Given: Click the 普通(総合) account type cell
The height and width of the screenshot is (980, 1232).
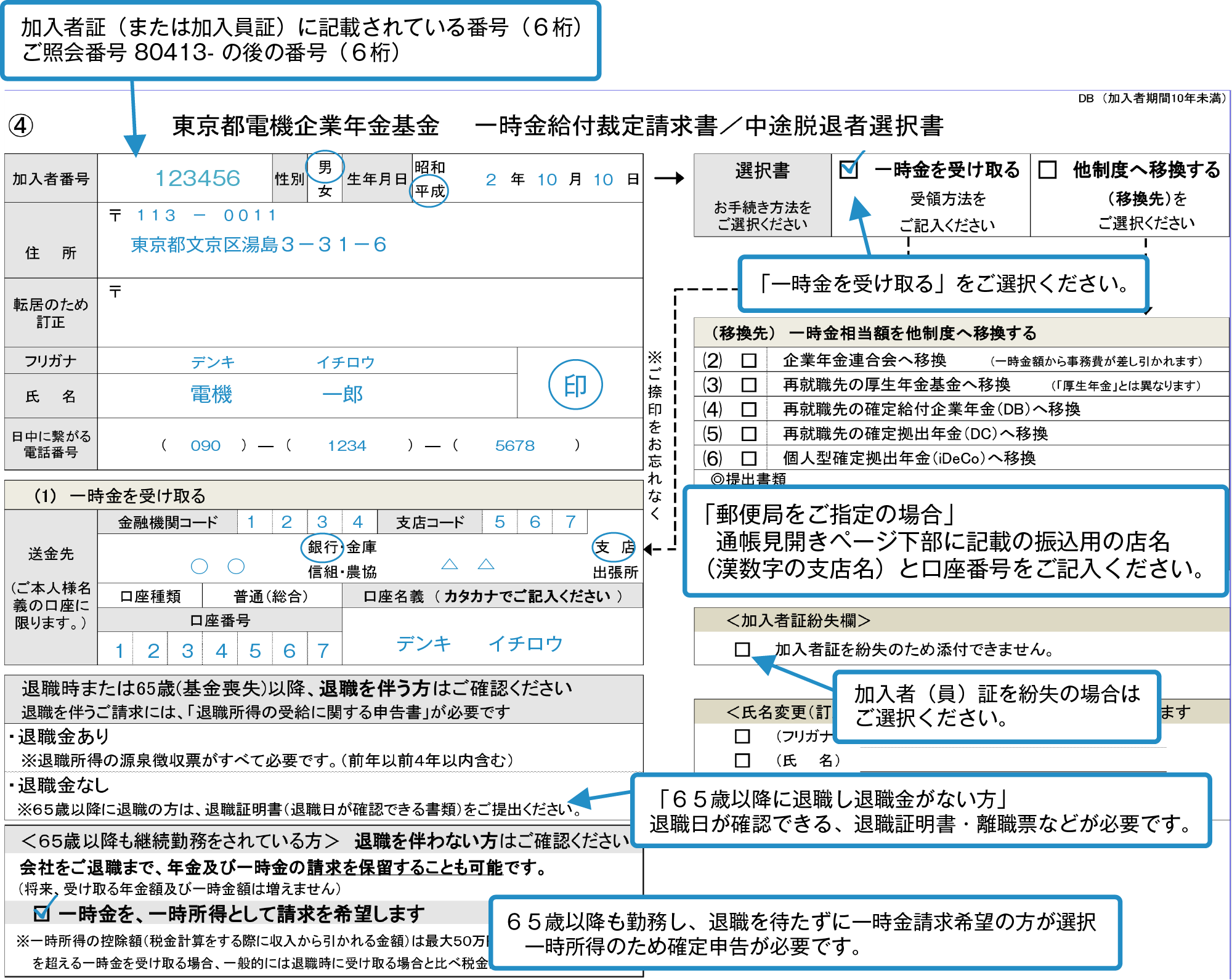Looking at the screenshot, I should pos(271,596).
